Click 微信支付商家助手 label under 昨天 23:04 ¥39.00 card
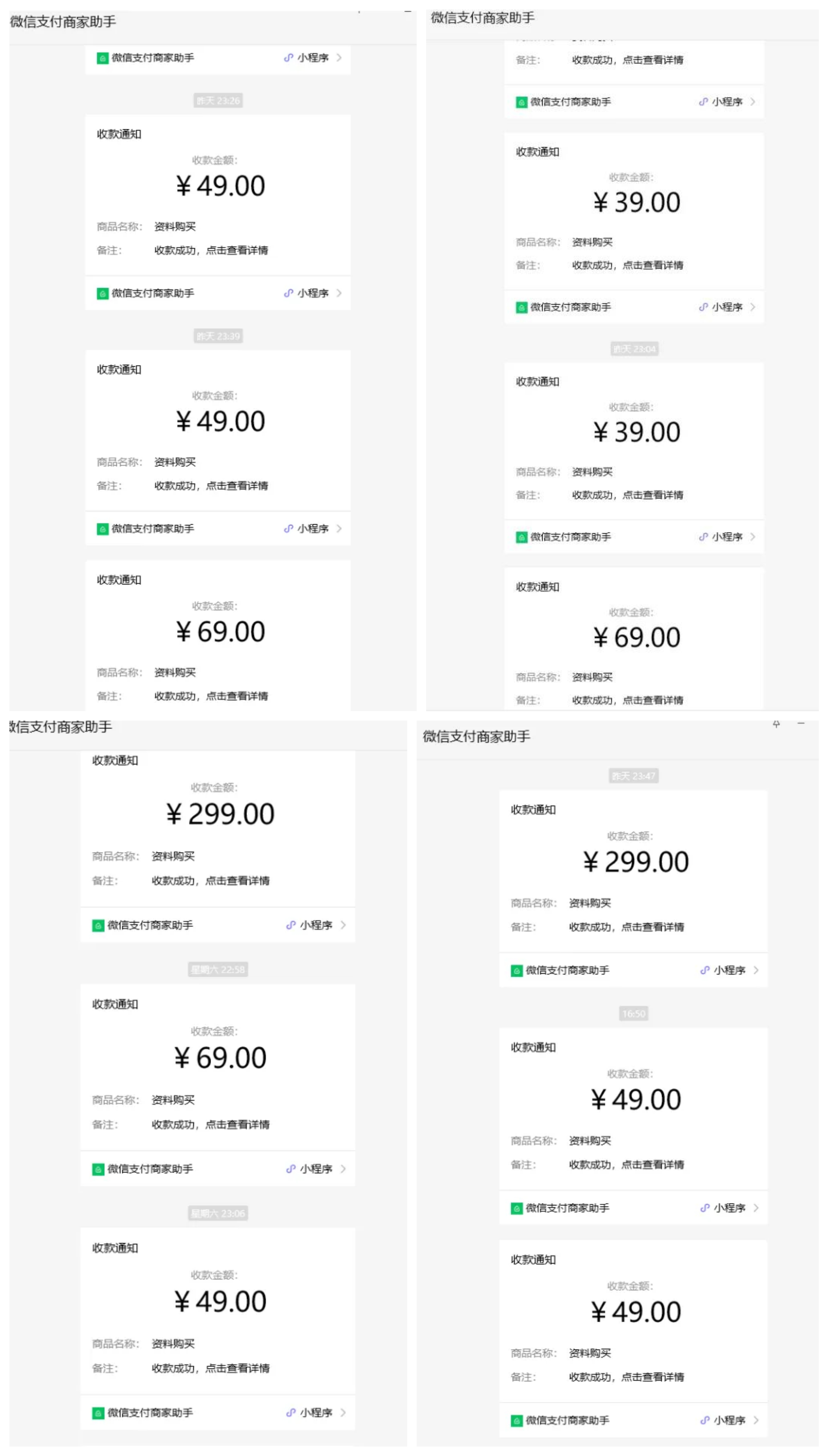Screen dimensions: 828x1456 570,537
